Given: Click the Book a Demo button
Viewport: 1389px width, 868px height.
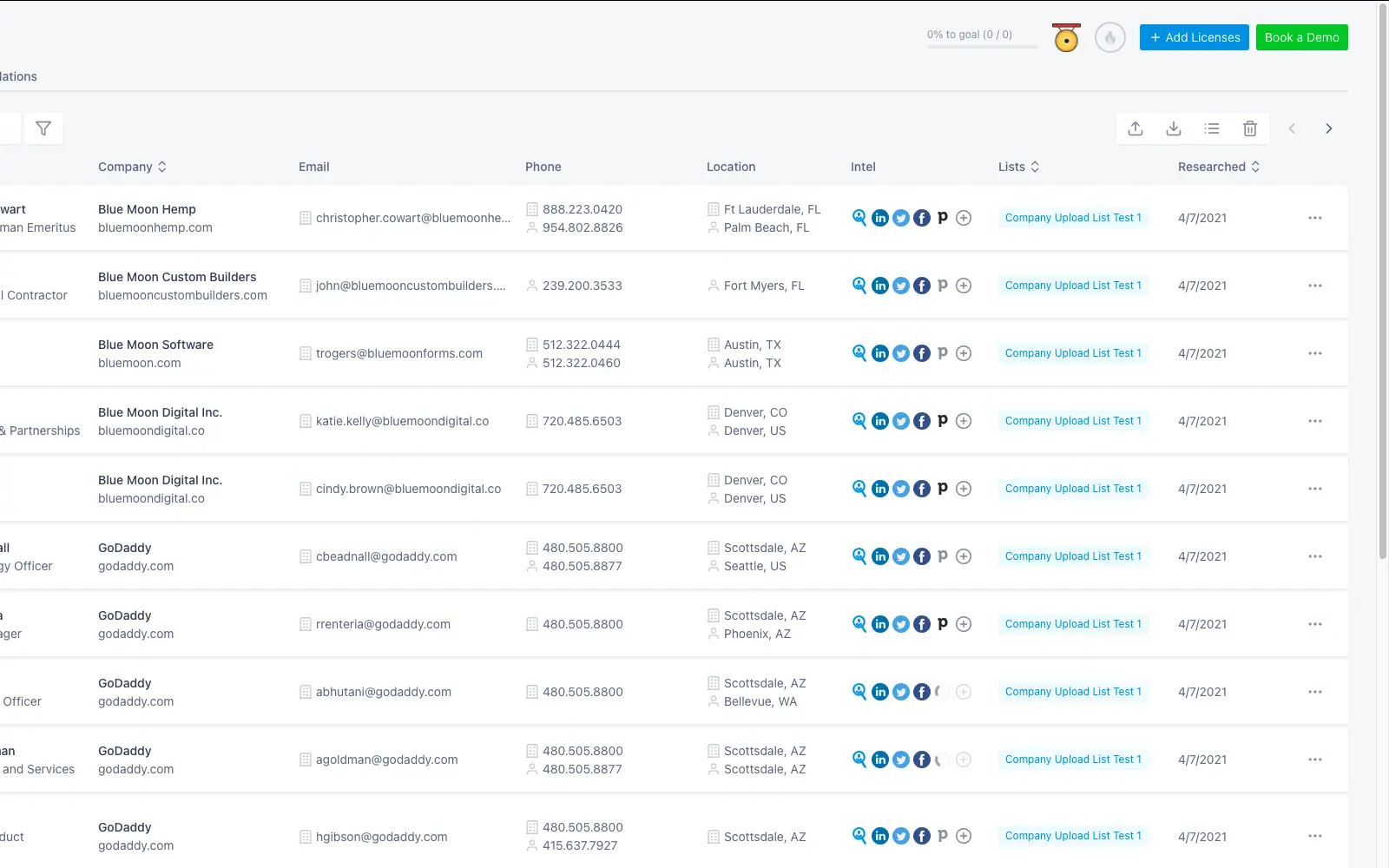Looking at the screenshot, I should [1301, 37].
